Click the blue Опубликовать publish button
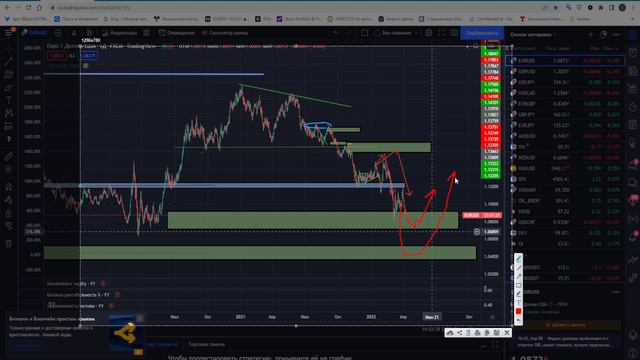Screen dimensions: 640x360 (x=482, y=33)
